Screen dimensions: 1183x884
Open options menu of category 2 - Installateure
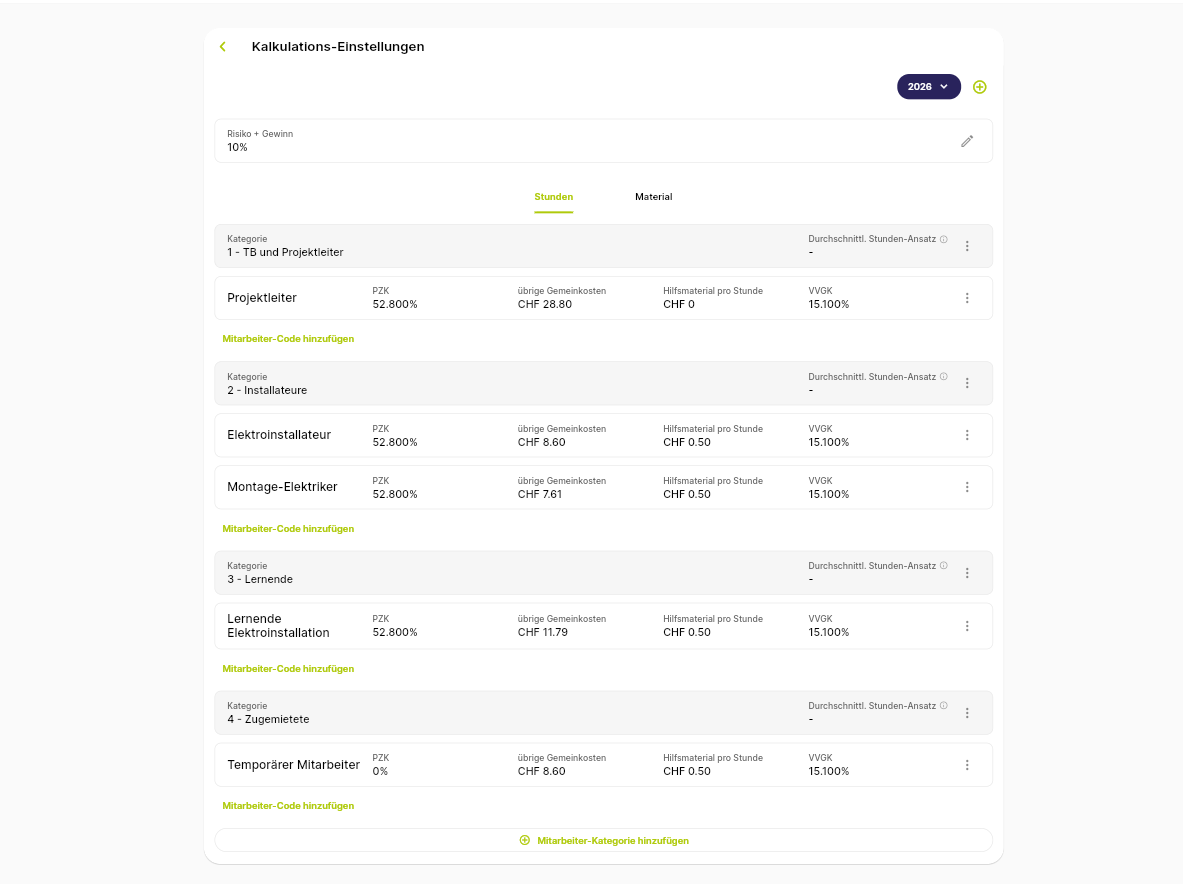pos(966,383)
